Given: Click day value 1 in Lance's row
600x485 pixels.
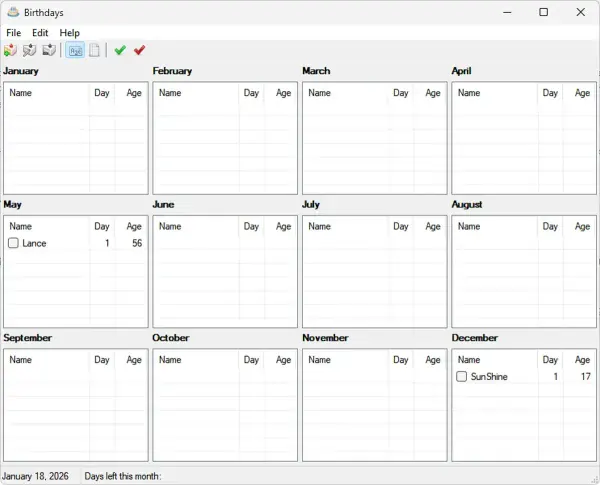Looking at the screenshot, I should click(107, 243).
